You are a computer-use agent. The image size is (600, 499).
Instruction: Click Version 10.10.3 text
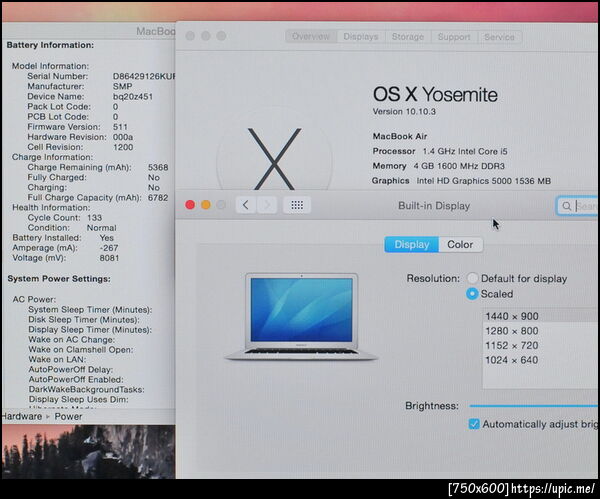[x=404, y=112]
